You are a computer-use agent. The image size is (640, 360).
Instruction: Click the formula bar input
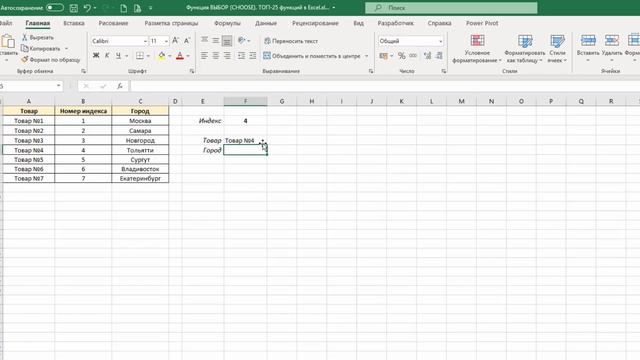click(384, 86)
